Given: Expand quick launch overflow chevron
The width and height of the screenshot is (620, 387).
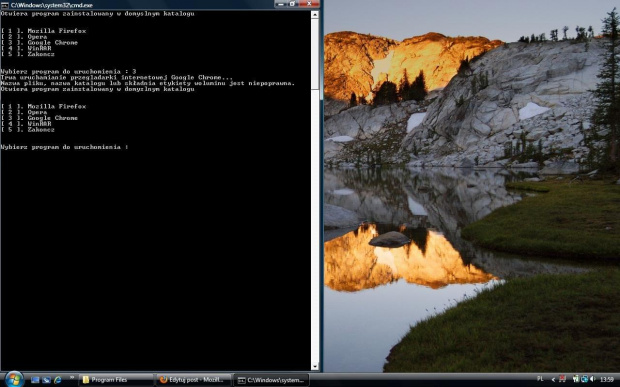Looking at the screenshot, I should point(72,378).
